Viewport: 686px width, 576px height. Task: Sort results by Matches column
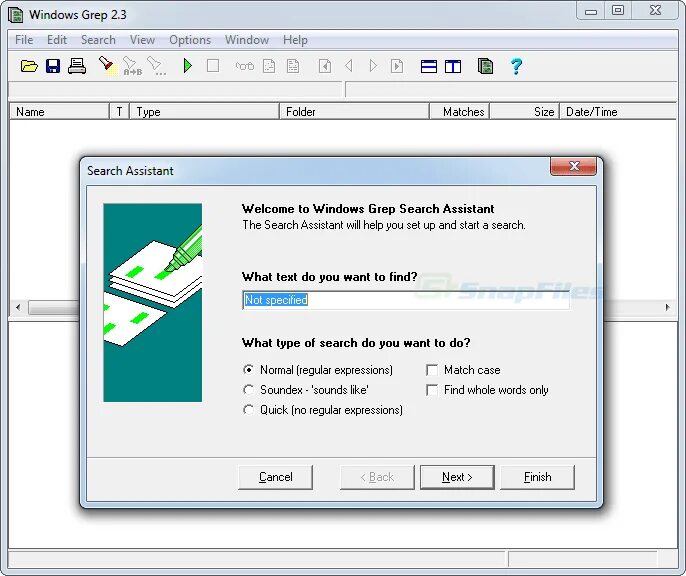click(459, 112)
